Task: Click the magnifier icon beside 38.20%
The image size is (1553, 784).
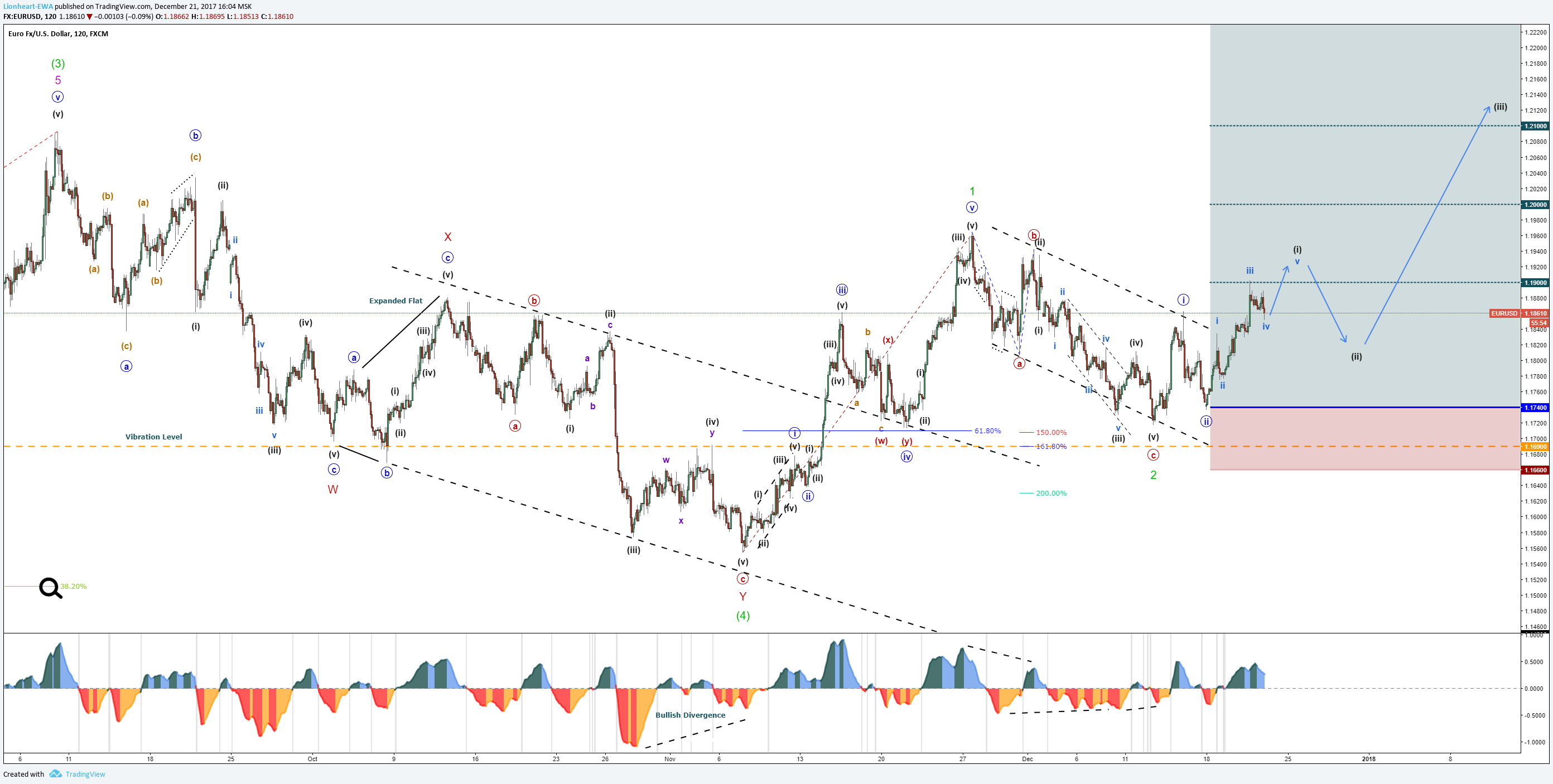Action: click(51, 588)
